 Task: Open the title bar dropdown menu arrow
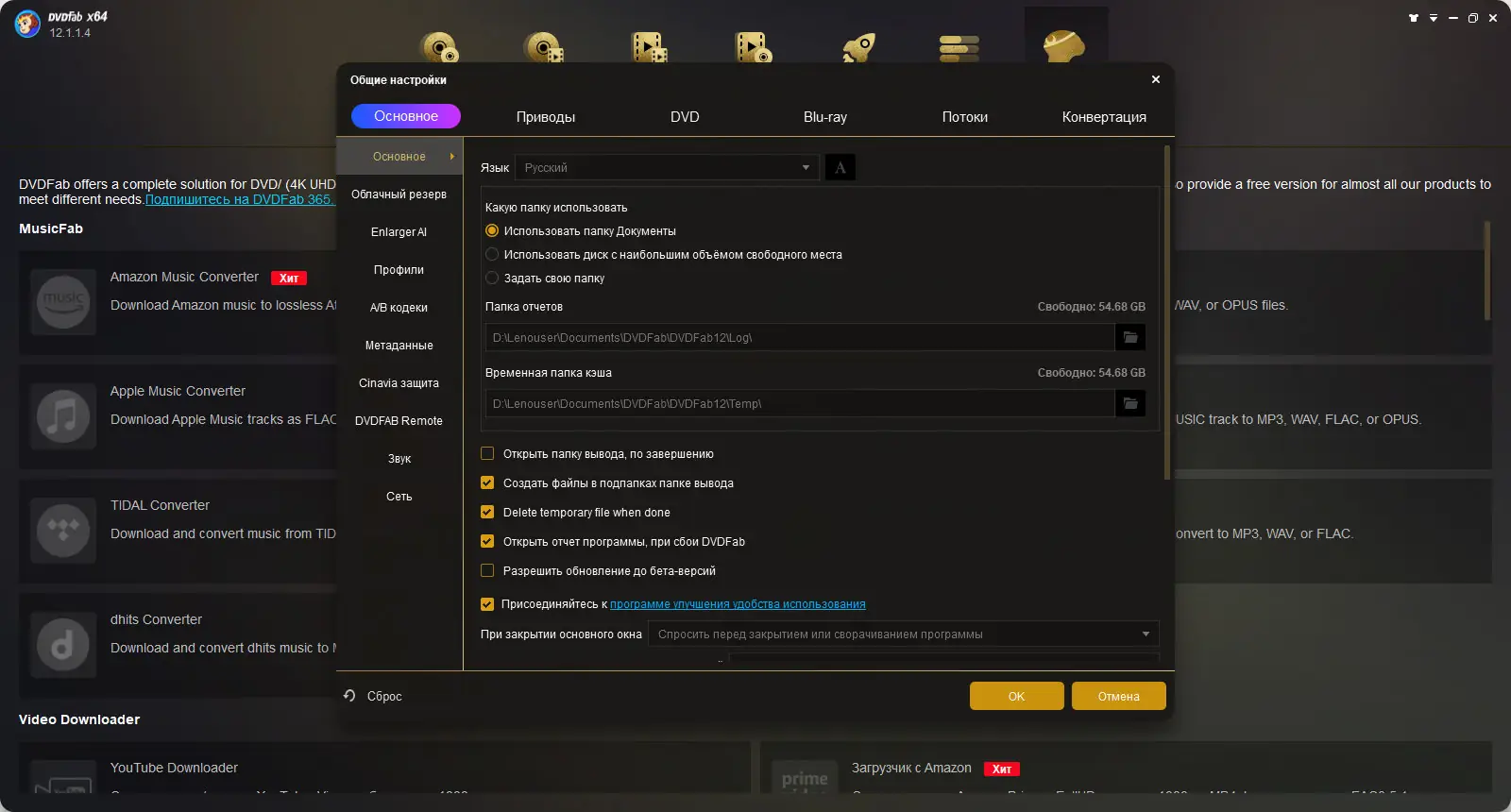(x=1434, y=18)
